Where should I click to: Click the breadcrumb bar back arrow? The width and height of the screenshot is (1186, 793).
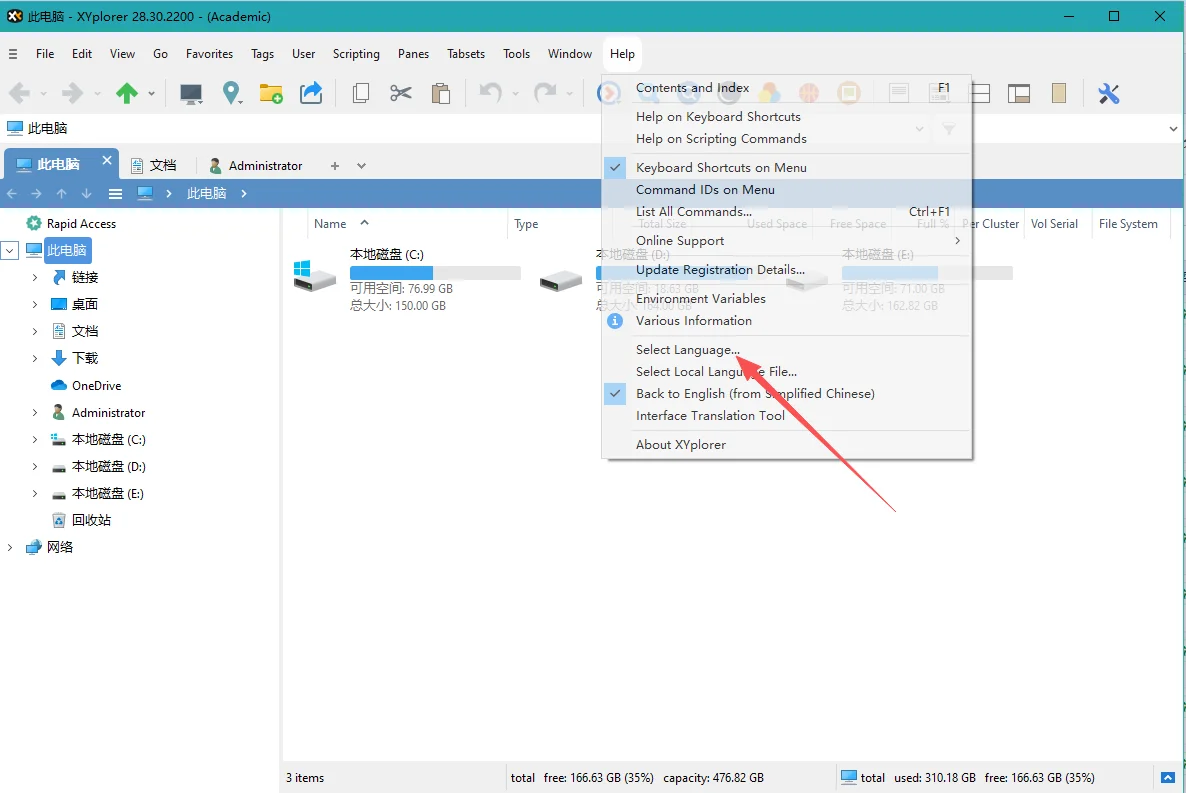point(11,194)
